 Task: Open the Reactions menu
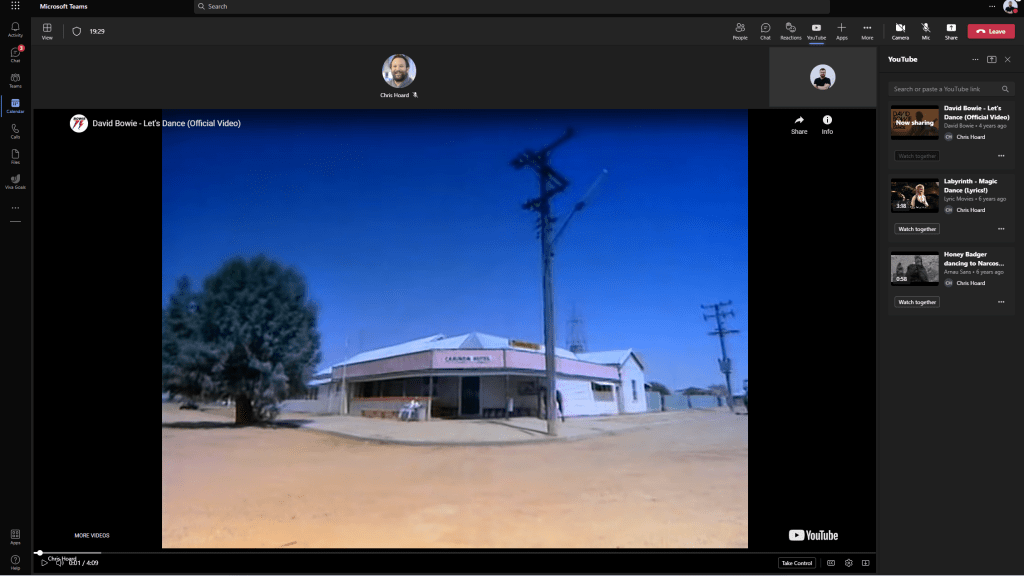pyautogui.click(x=790, y=30)
